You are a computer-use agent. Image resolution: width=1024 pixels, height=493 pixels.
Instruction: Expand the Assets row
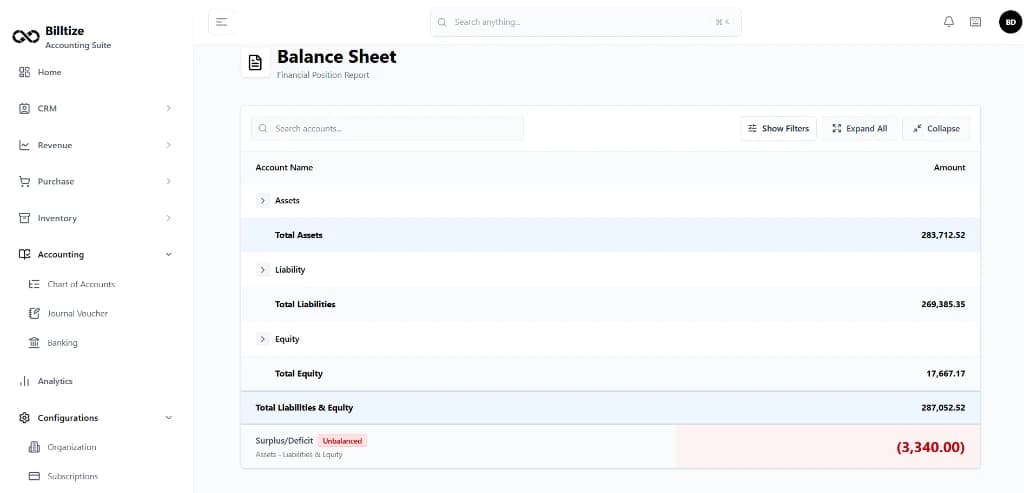pos(263,200)
